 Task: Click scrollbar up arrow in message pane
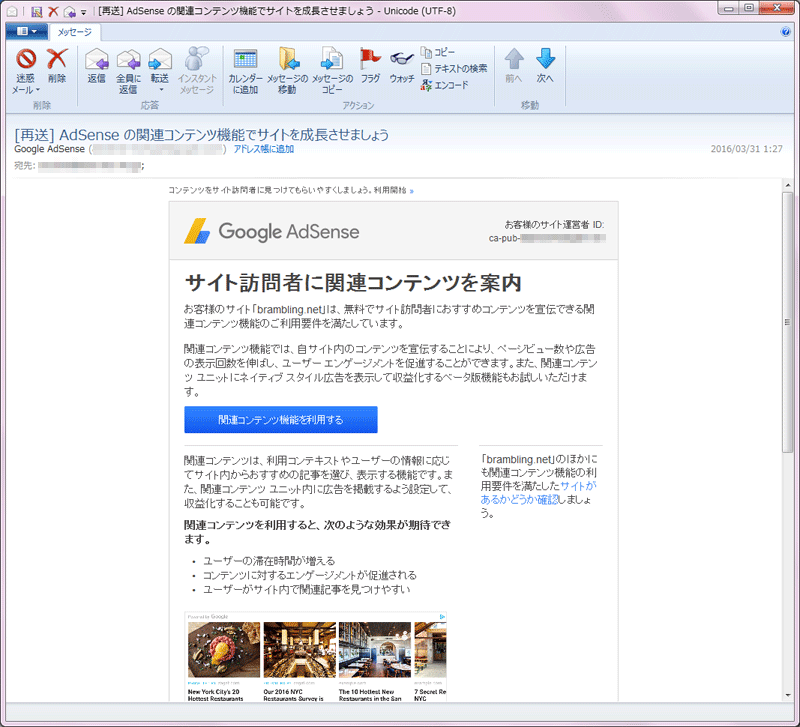788,185
